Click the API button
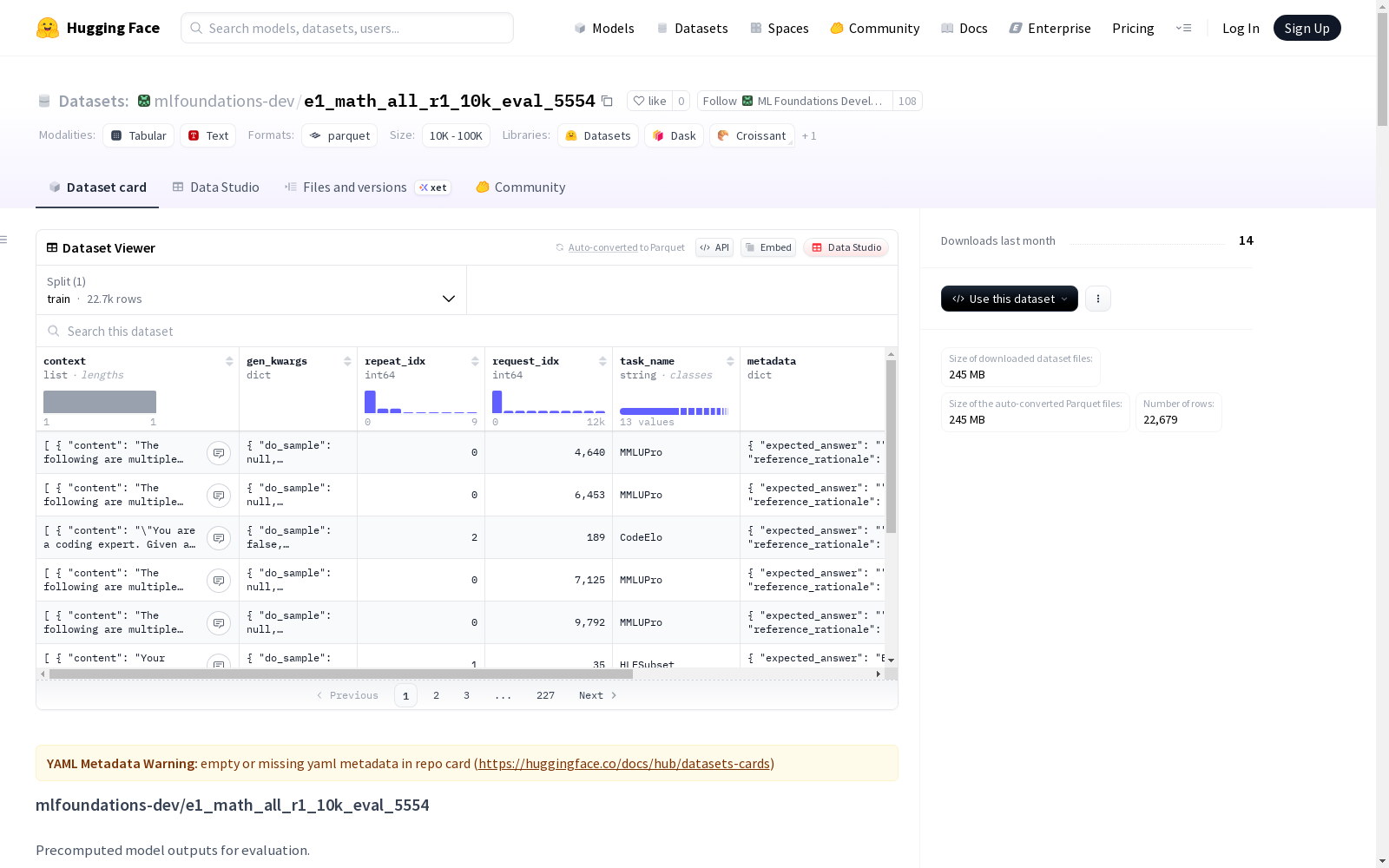1389x868 pixels. coord(714,247)
